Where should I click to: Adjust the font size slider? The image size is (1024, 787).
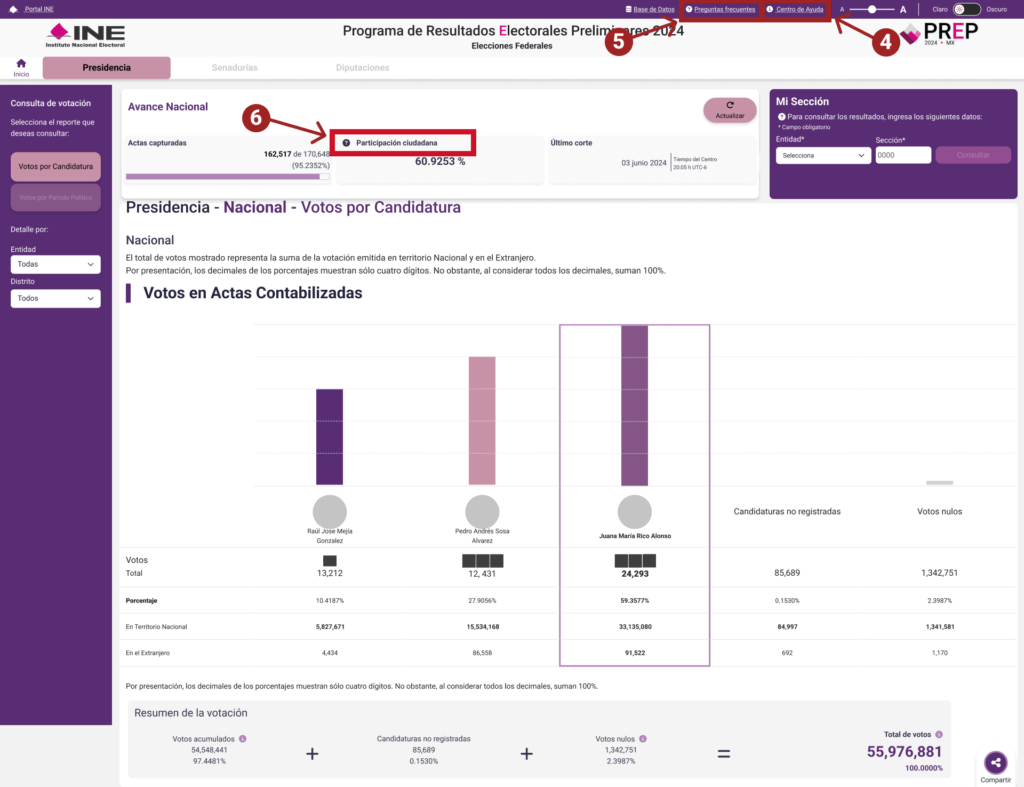pyautogui.click(x=873, y=9)
